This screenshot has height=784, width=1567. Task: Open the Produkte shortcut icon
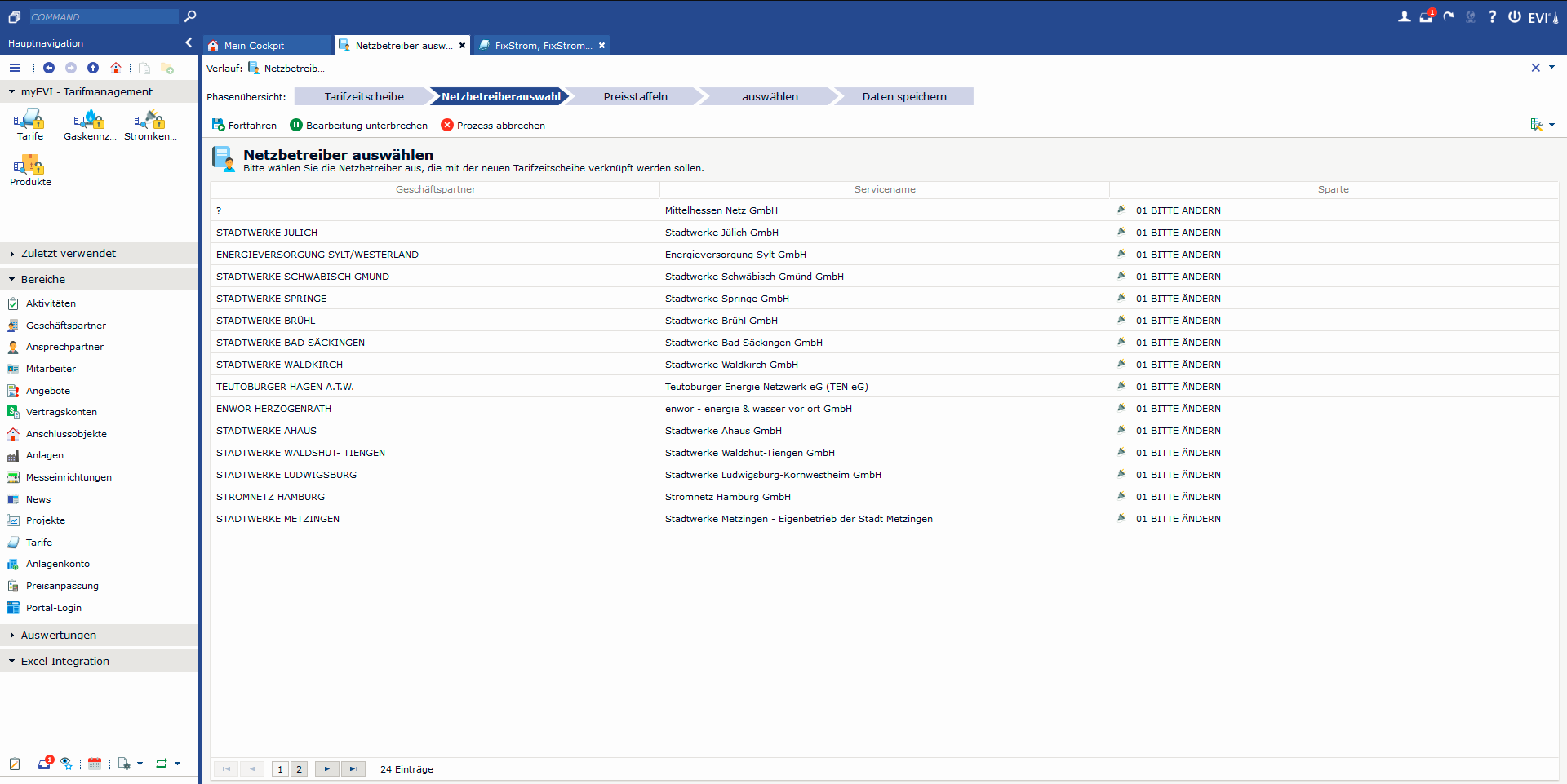coord(29,167)
